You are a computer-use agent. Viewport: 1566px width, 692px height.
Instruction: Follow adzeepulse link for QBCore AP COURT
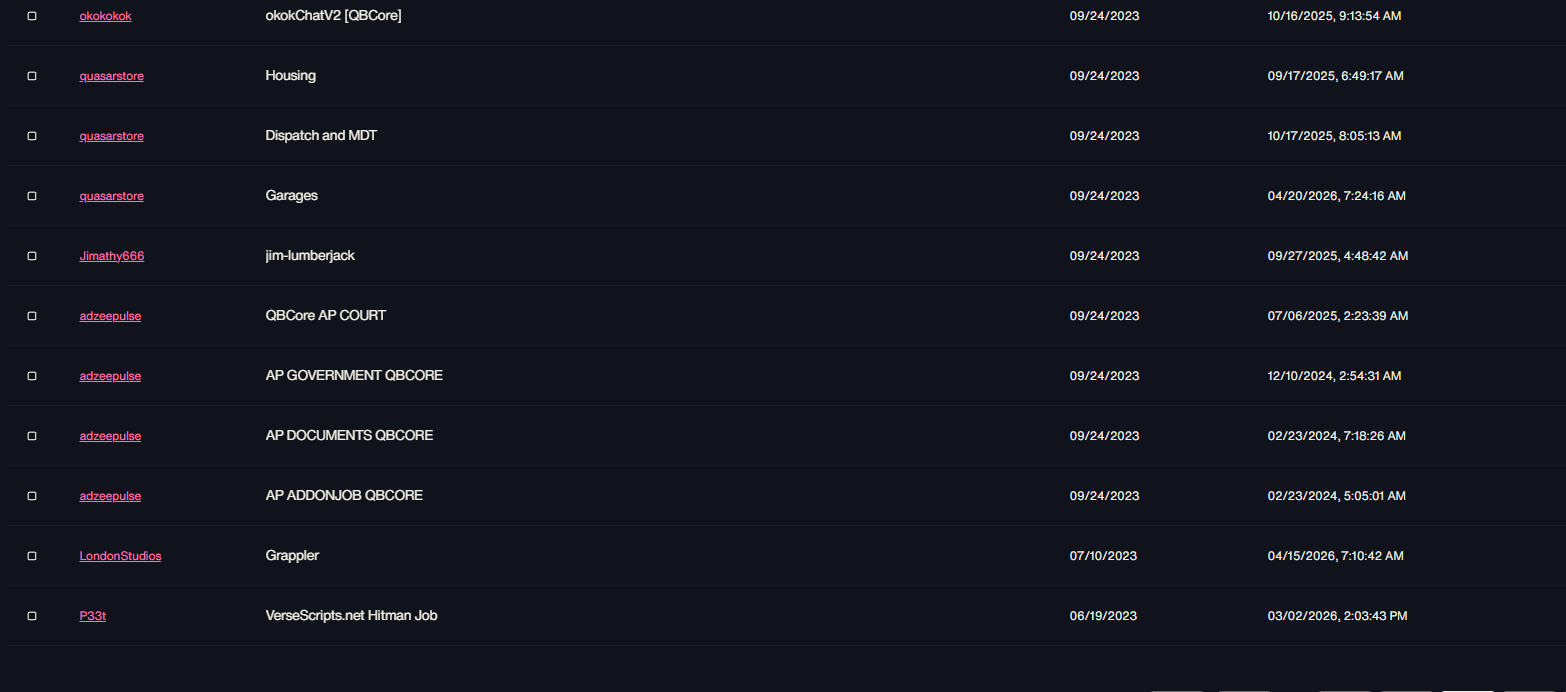coord(110,316)
